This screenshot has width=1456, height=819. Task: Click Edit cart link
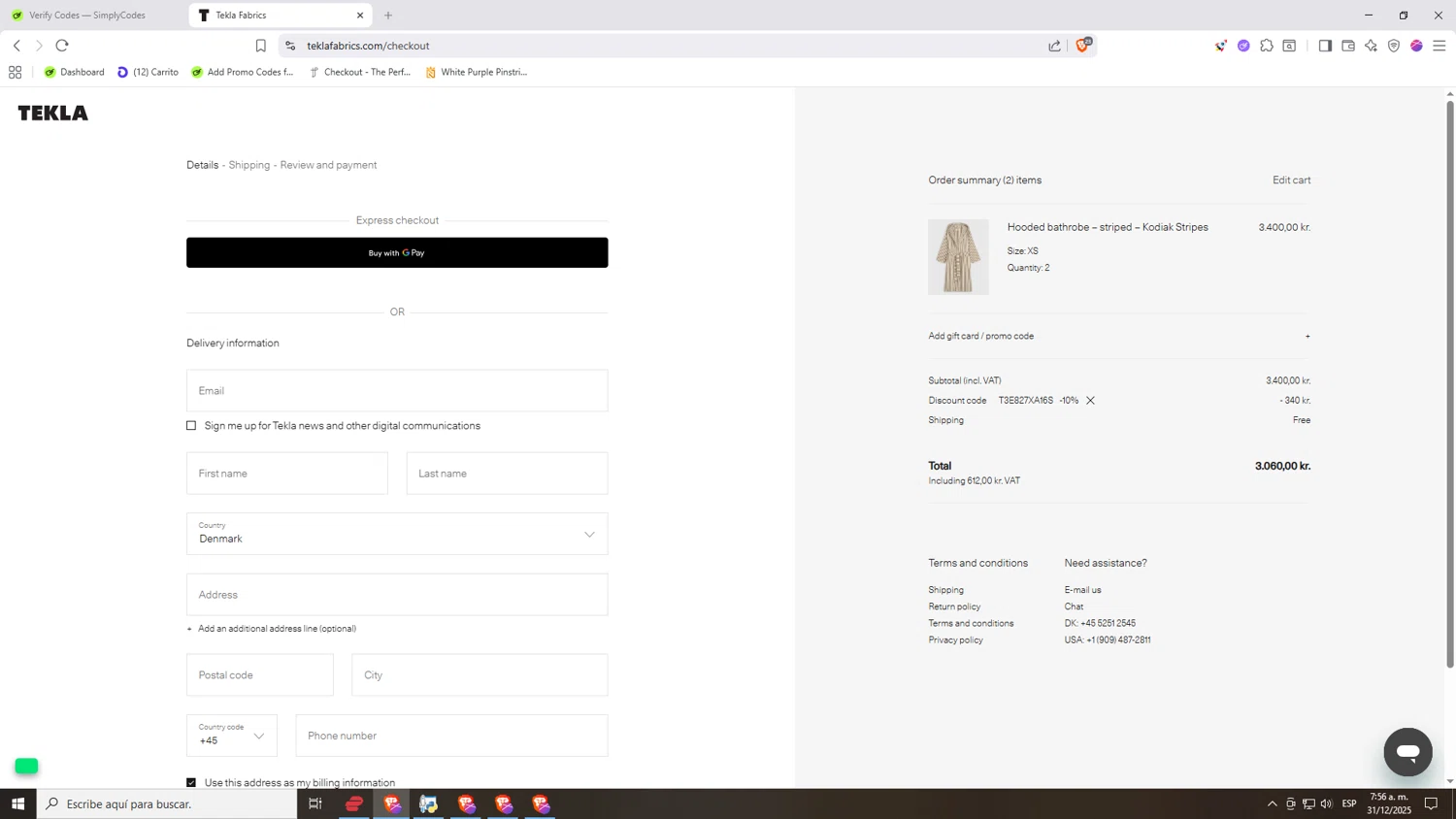click(1291, 180)
